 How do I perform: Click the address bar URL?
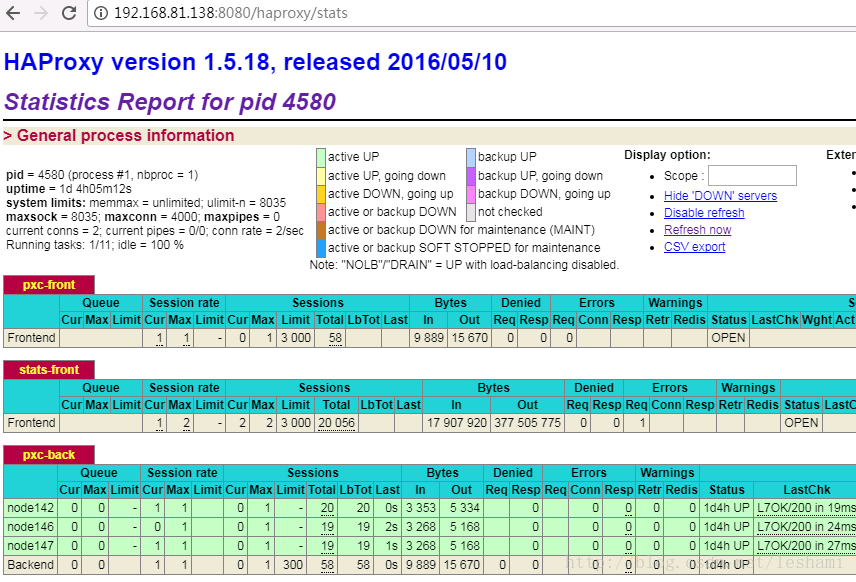(x=230, y=13)
